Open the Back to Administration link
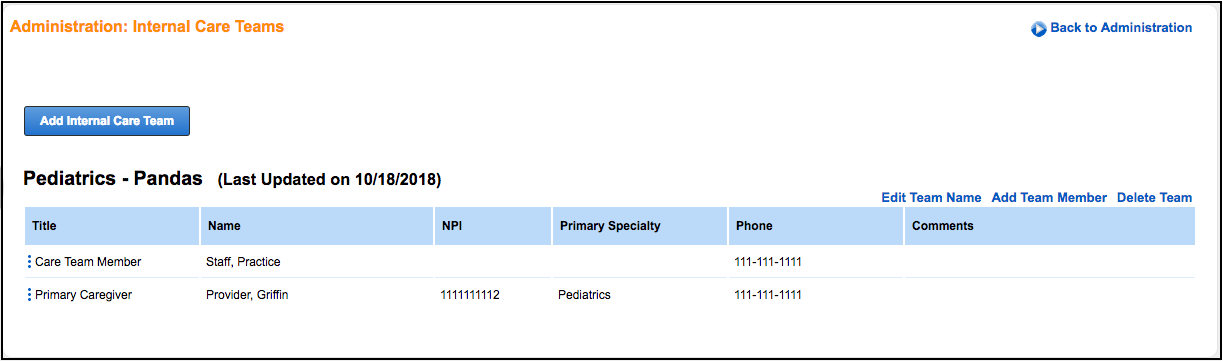The width and height of the screenshot is (1223, 361). point(1121,28)
